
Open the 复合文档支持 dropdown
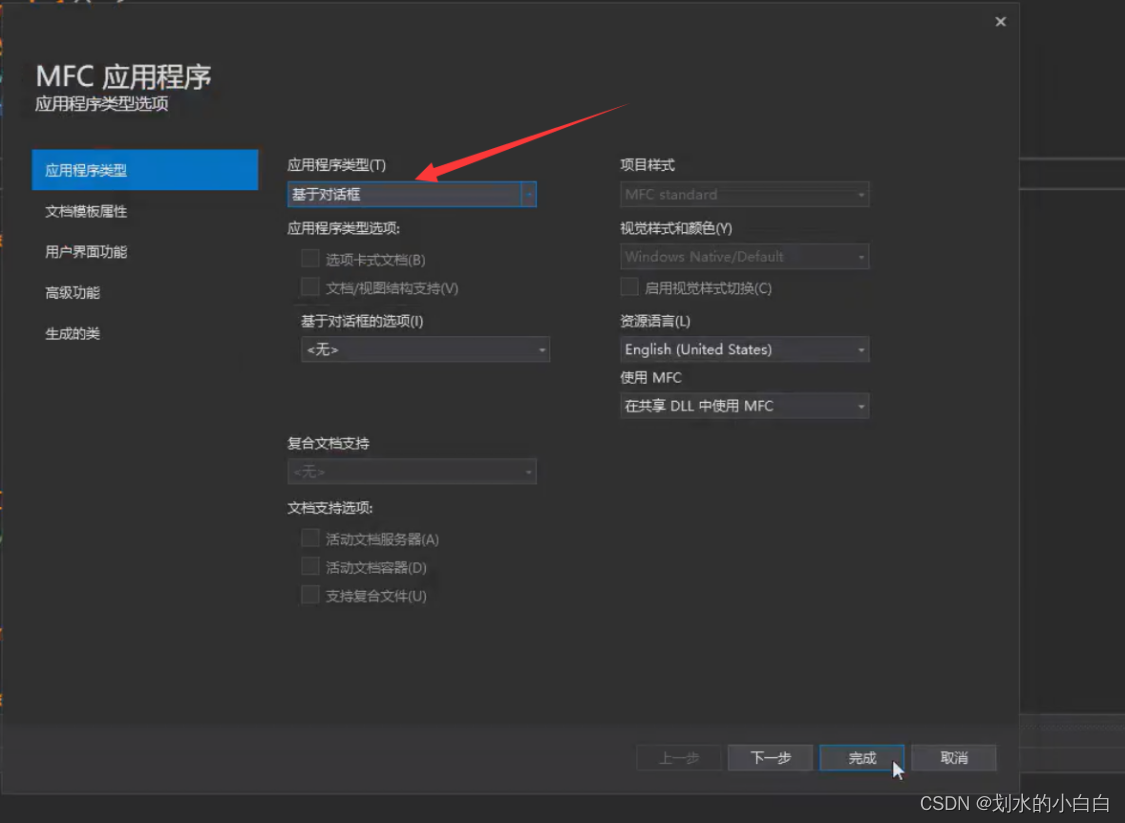pyautogui.click(x=412, y=471)
